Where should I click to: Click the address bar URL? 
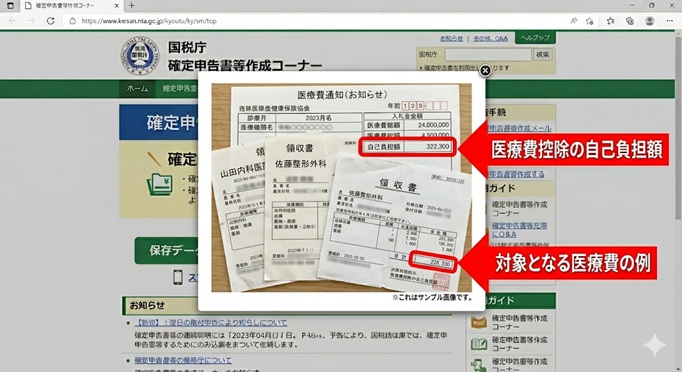click(x=149, y=21)
